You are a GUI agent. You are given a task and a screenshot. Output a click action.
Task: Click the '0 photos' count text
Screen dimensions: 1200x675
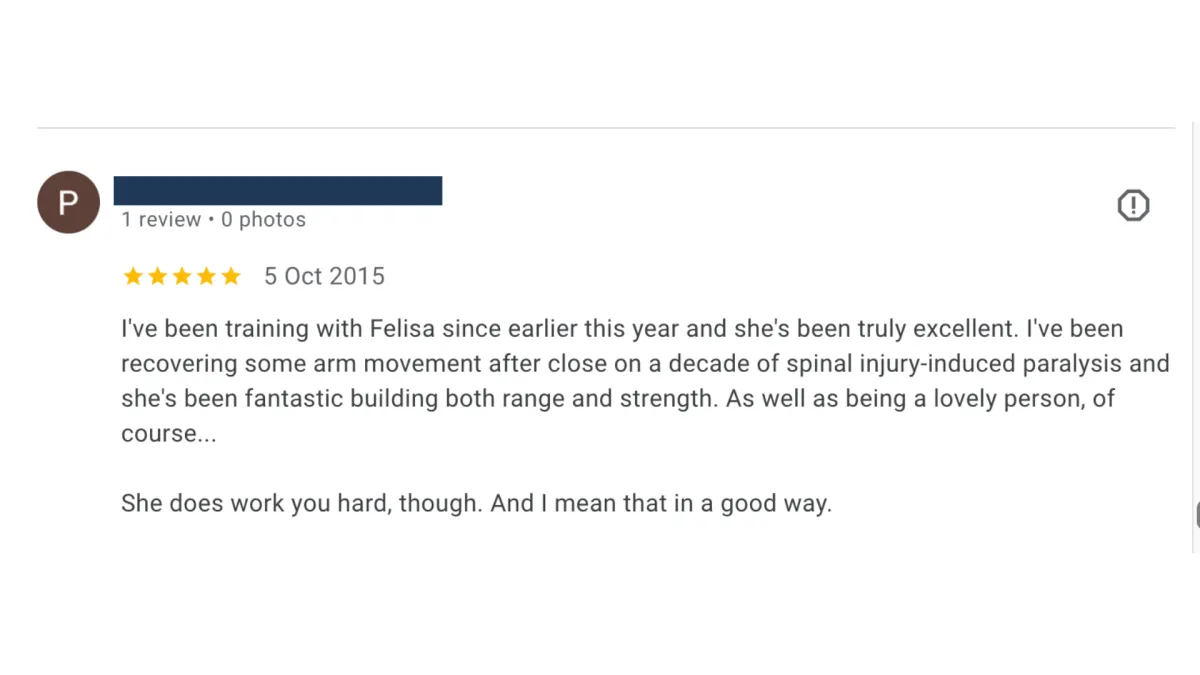[x=263, y=220]
